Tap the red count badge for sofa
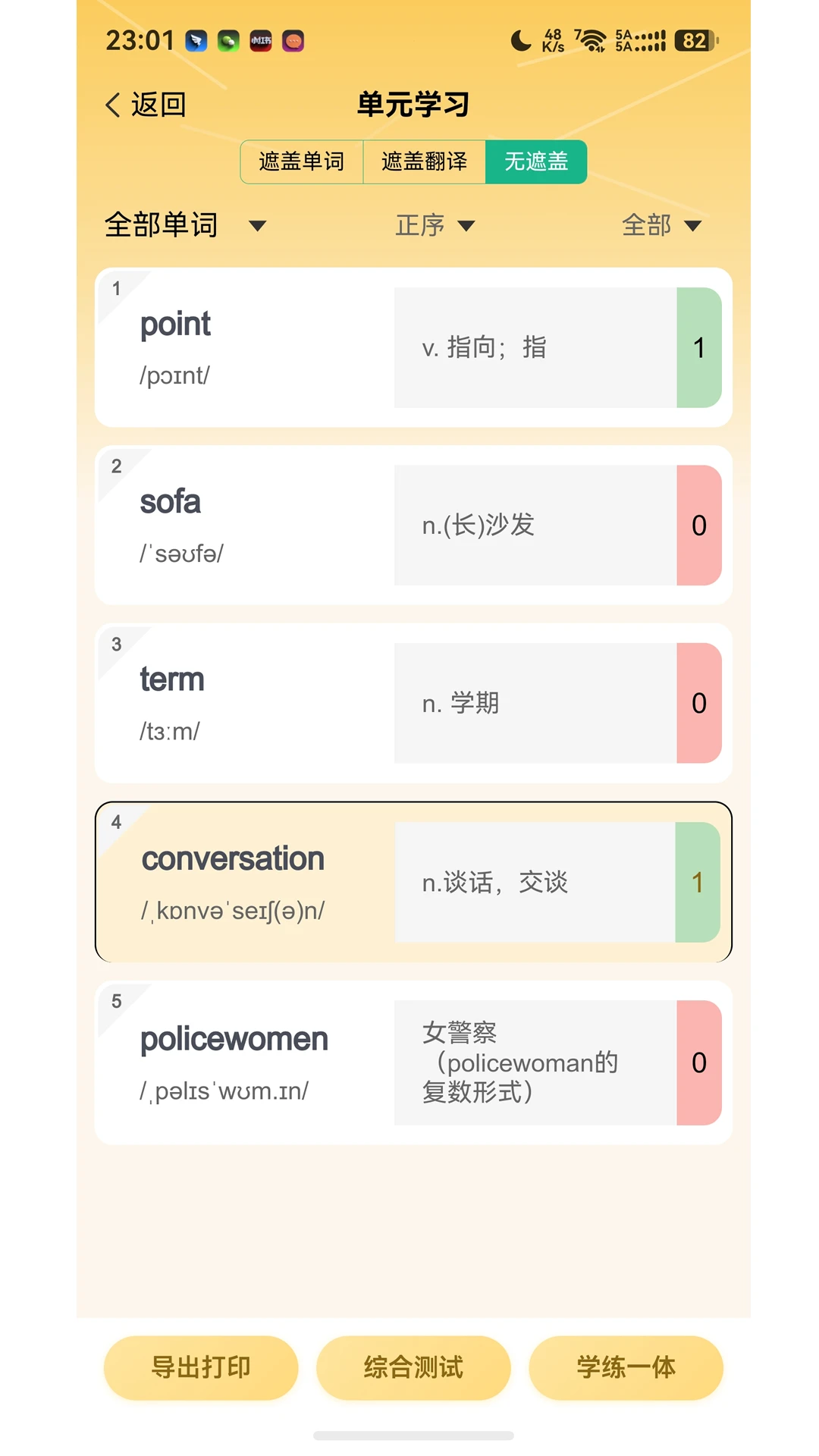 coord(699,525)
